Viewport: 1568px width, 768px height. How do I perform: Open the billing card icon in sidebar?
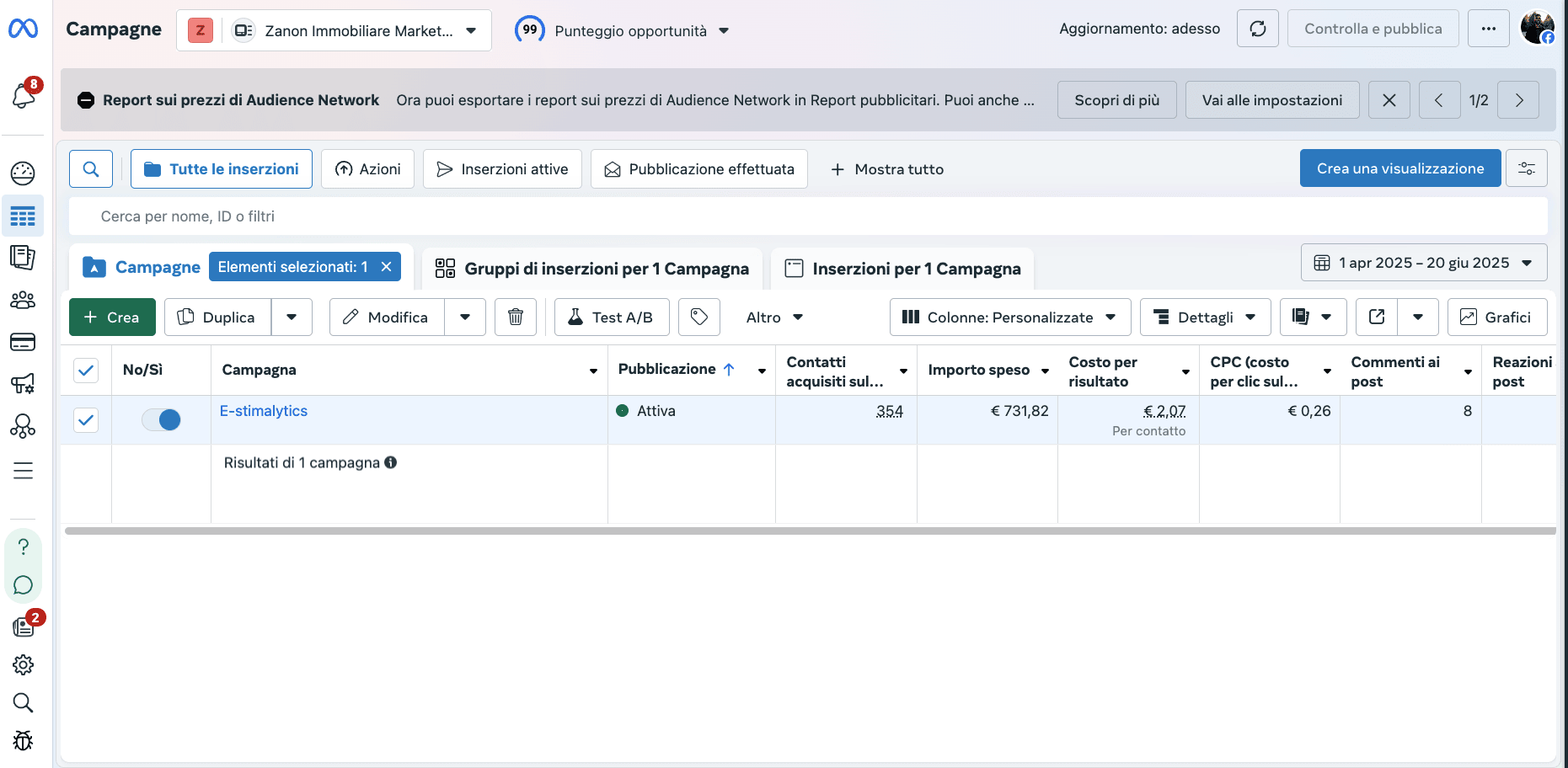point(23,342)
